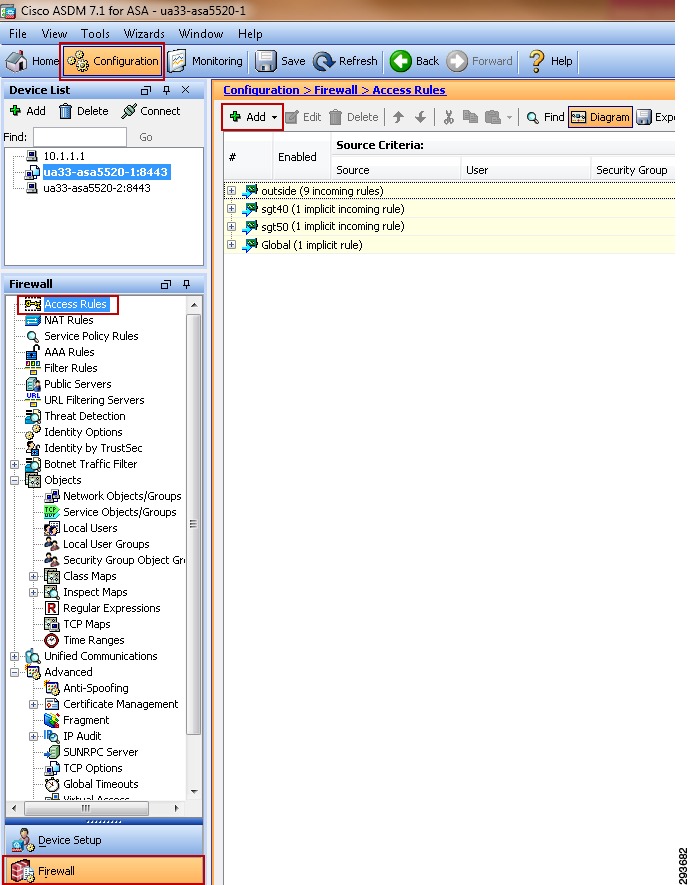688x885 pixels.
Task: Expand the Botnet Traffic Filter node
Action: [x=15, y=465]
